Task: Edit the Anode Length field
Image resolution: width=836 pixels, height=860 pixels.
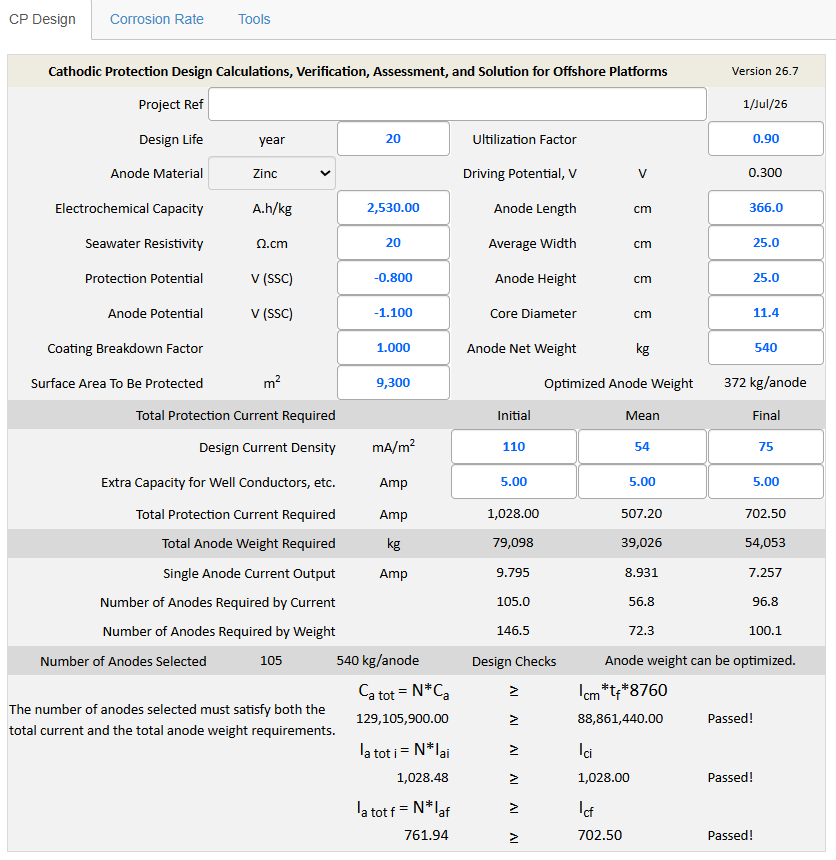Action: pos(766,208)
